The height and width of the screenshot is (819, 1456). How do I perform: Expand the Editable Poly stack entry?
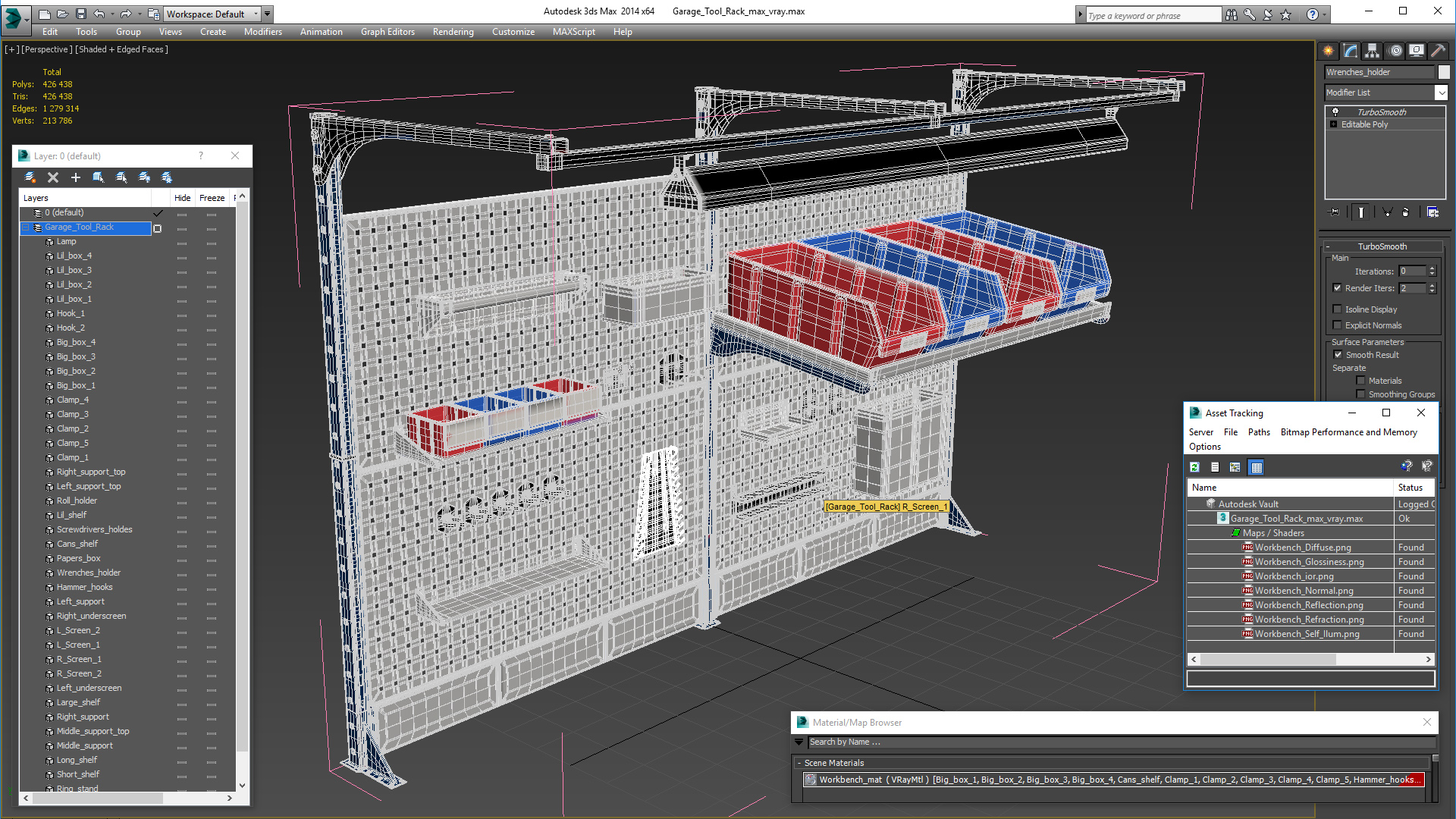coord(1334,124)
